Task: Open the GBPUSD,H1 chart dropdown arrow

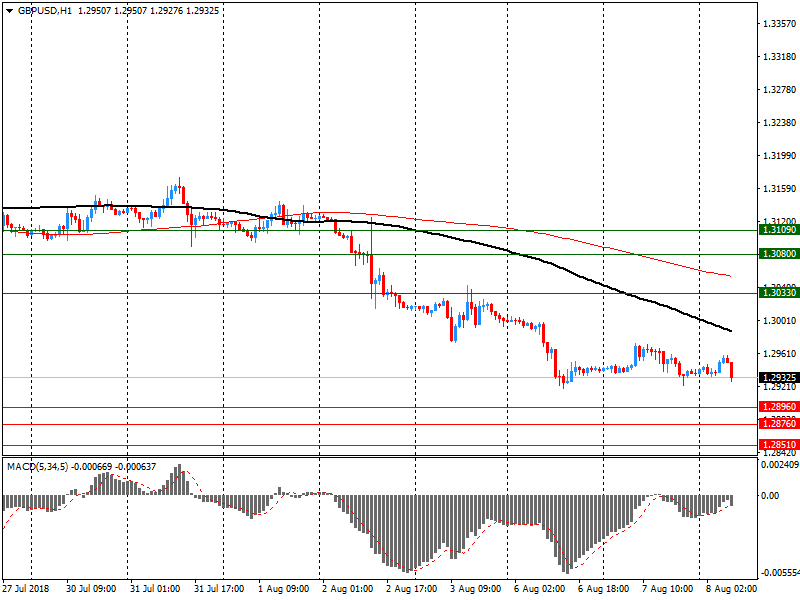Action: pos(9,11)
